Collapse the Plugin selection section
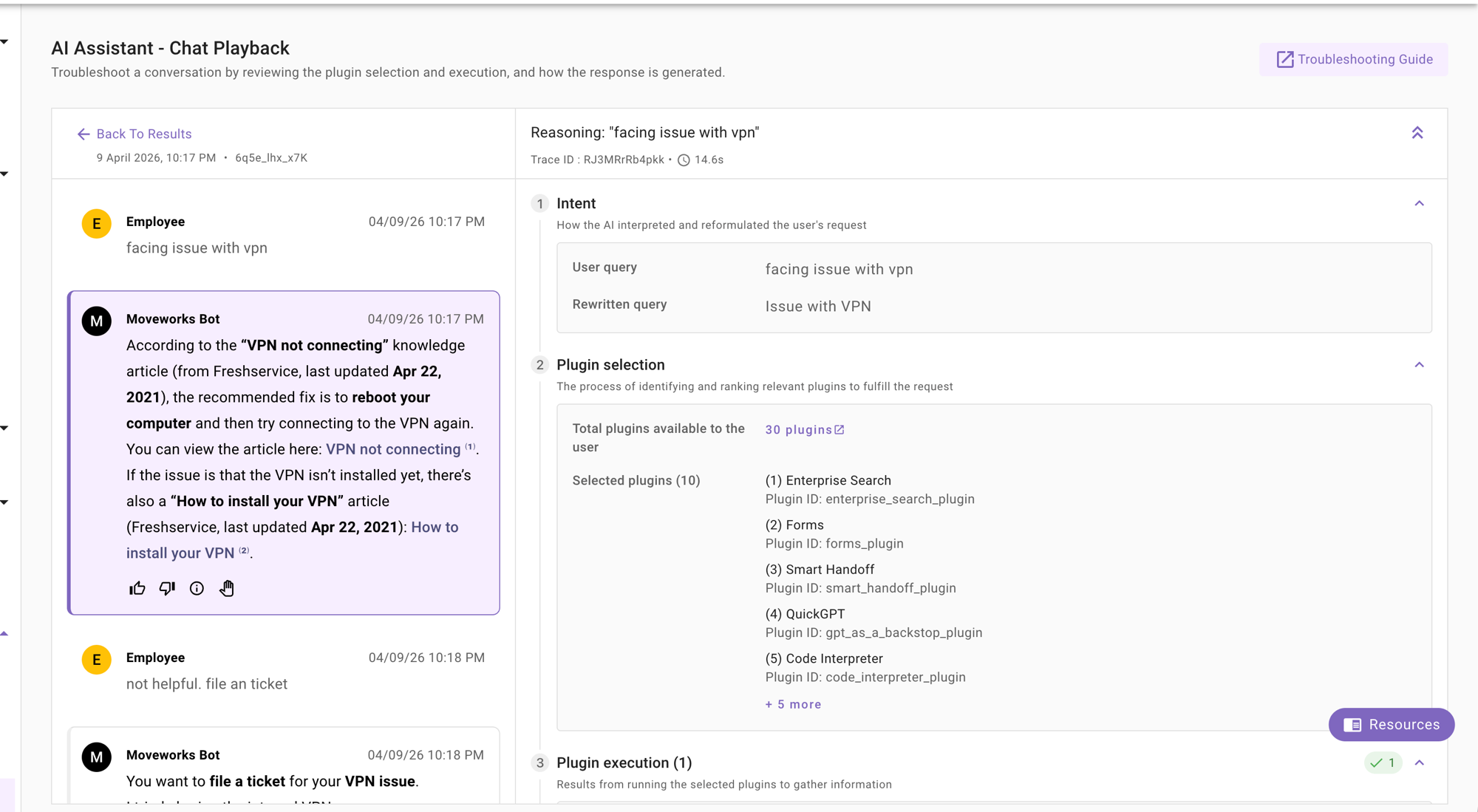The width and height of the screenshot is (1478, 812). tap(1420, 364)
